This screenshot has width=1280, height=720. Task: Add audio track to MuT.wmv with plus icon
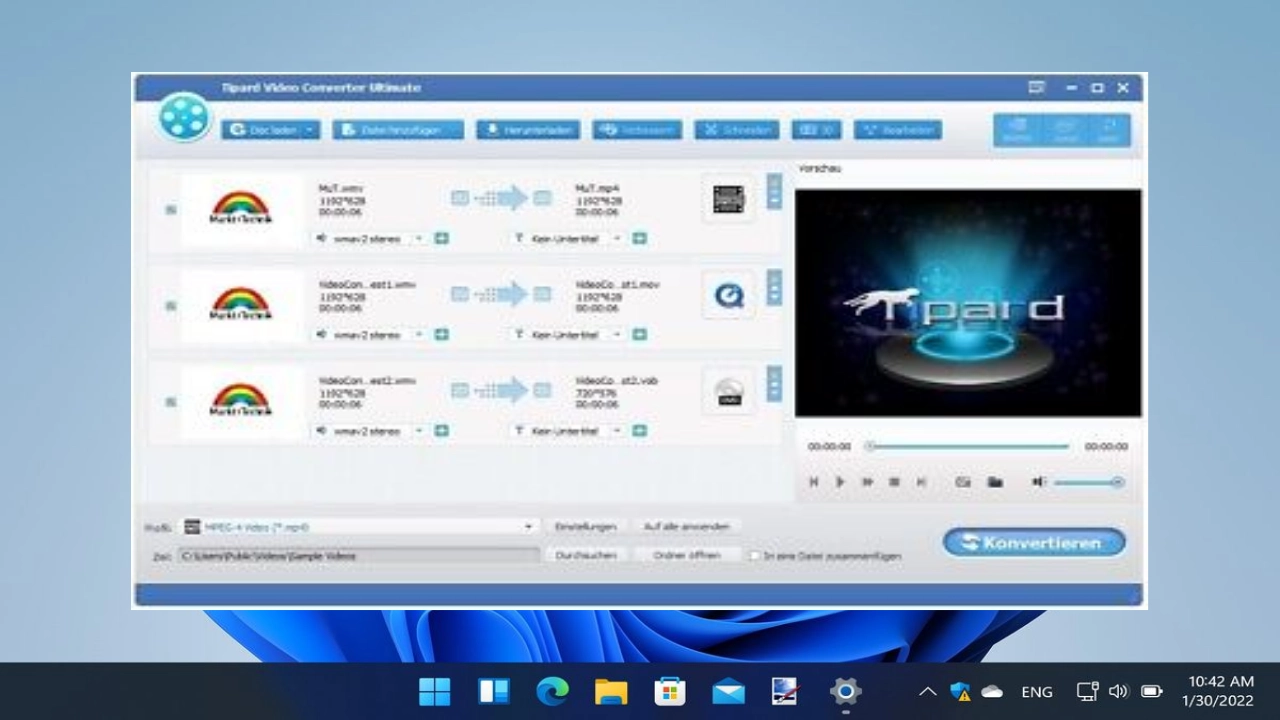[441, 238]
